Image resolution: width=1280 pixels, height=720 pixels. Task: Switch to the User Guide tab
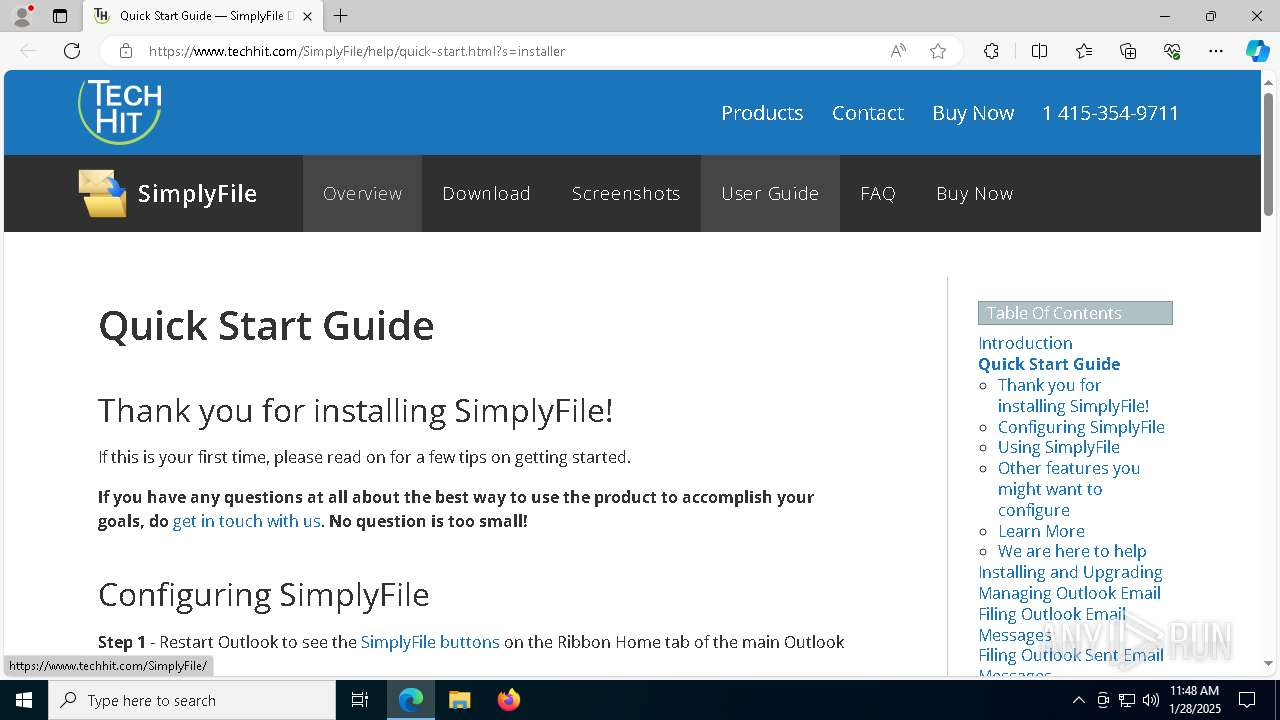770,193
